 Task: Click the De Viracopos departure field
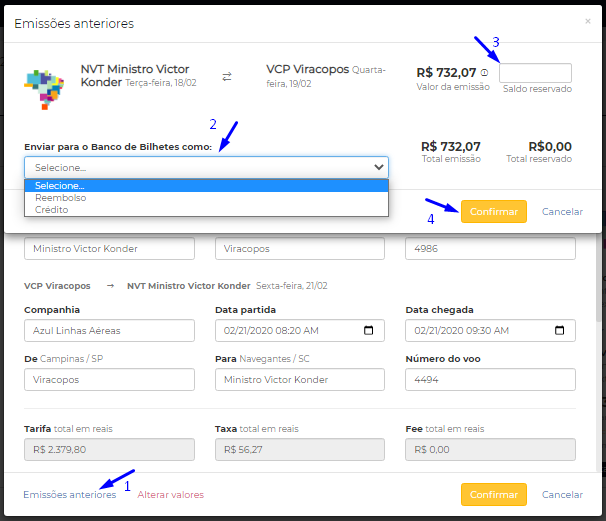click(x=109, y=380)
